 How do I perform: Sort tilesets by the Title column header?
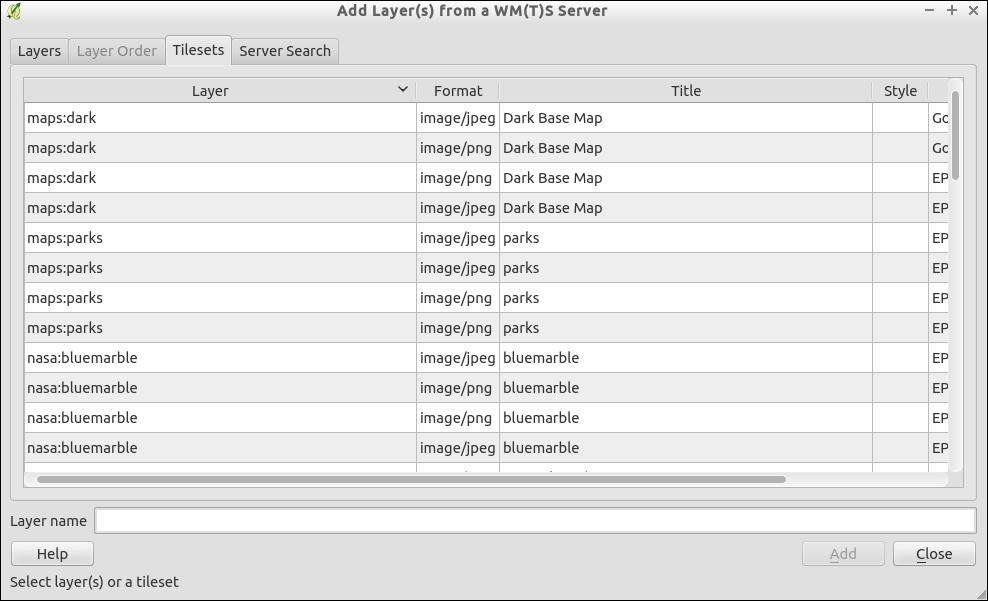click(x=686, y=91)
